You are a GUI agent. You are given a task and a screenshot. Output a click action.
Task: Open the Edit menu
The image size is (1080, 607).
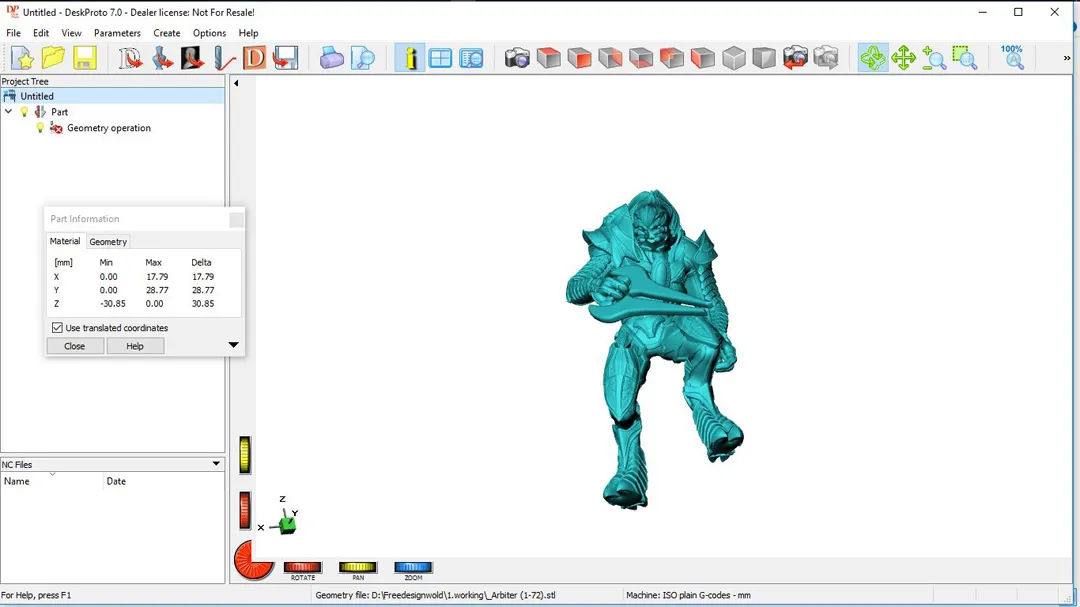pos(41,33)
